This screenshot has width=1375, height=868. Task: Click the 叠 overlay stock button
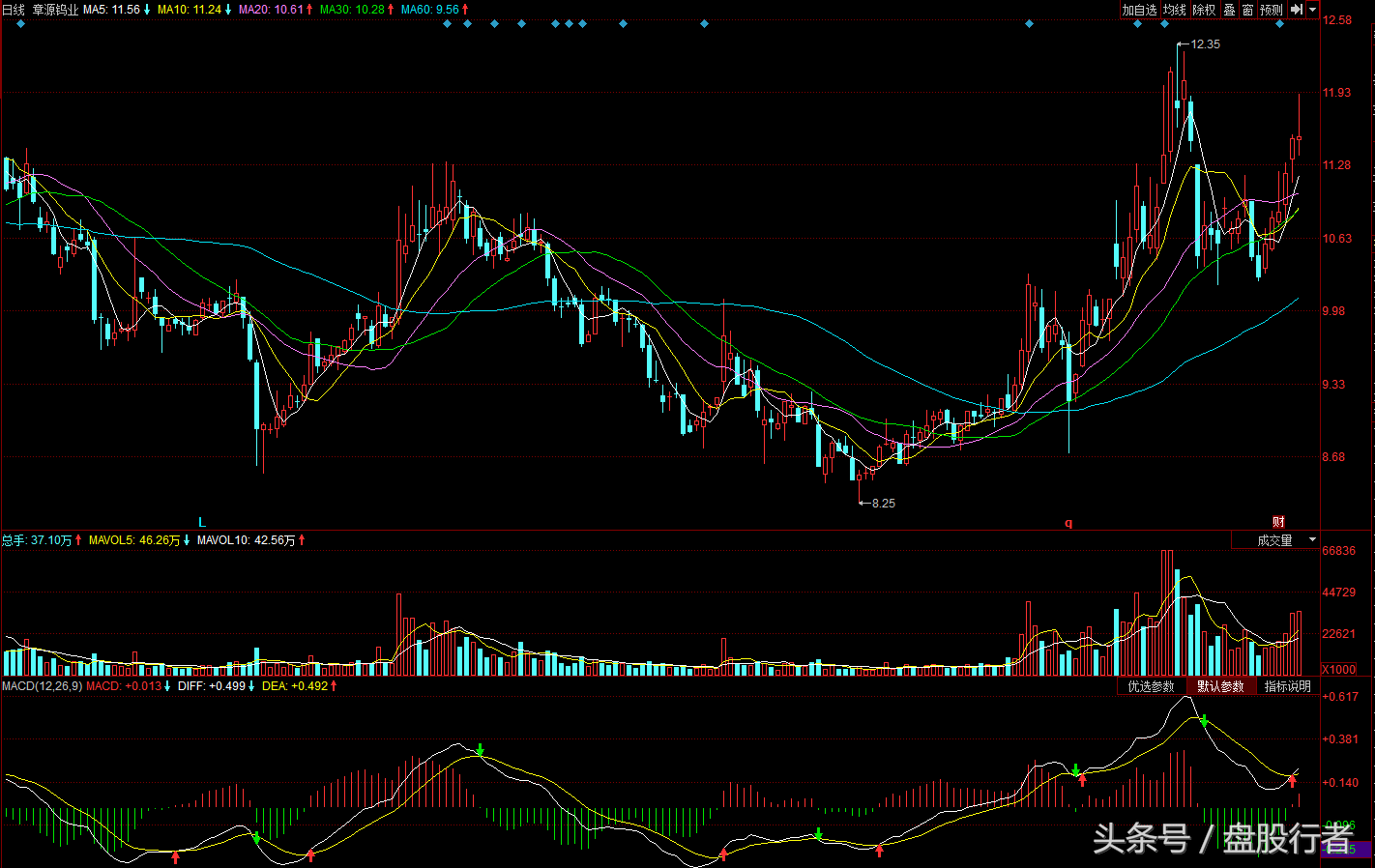1229,10
